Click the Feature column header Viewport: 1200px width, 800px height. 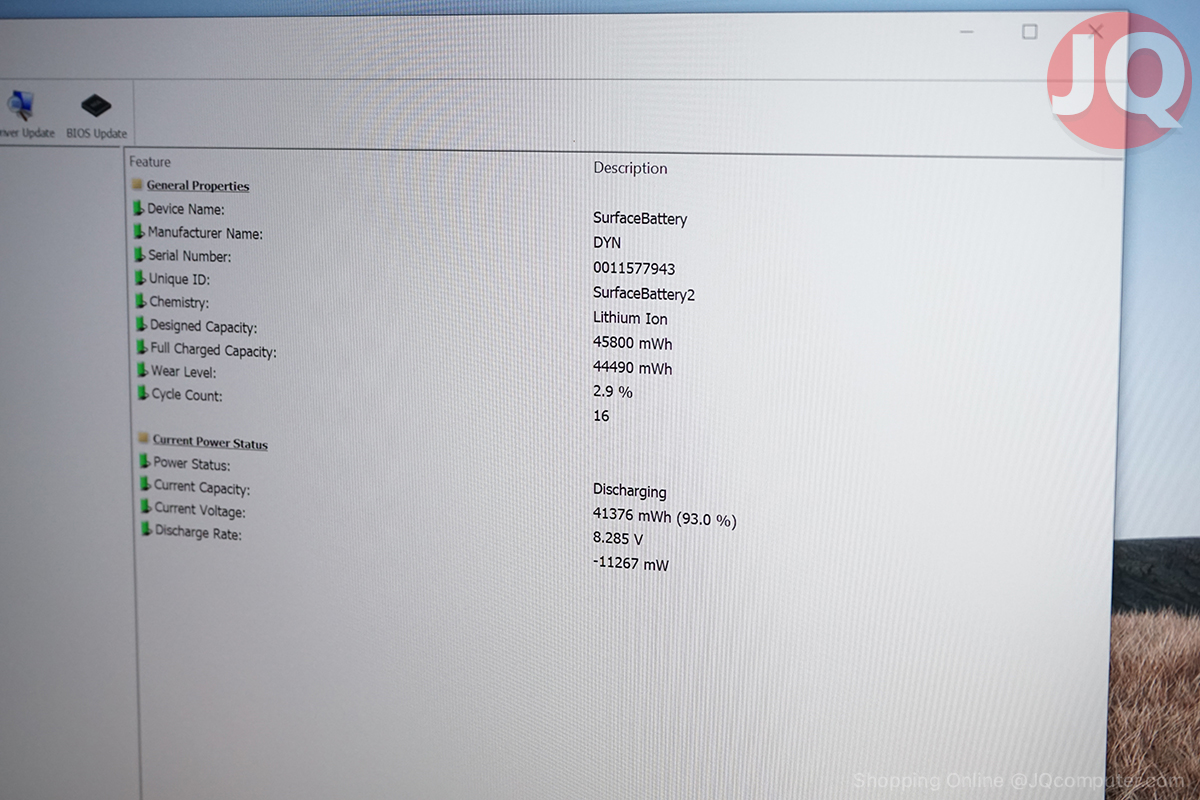[150, 162]
